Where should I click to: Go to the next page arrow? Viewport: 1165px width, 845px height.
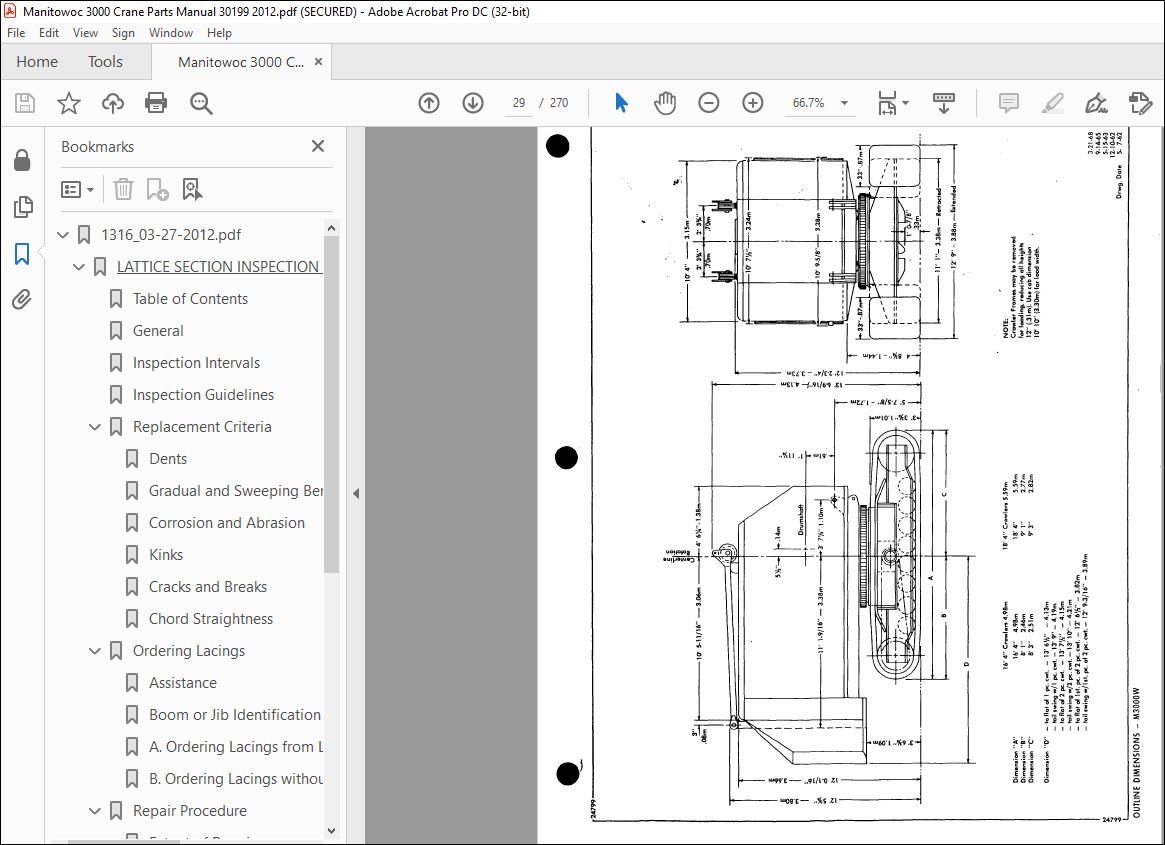[473, 103]
